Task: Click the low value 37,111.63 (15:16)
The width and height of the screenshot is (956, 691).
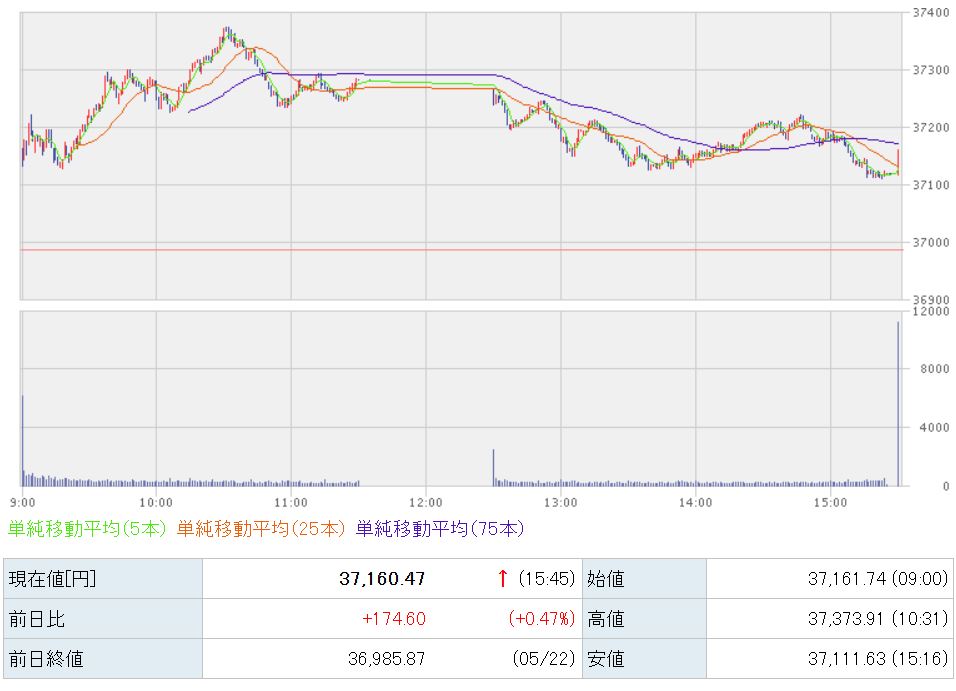Action: coord(878,659)
